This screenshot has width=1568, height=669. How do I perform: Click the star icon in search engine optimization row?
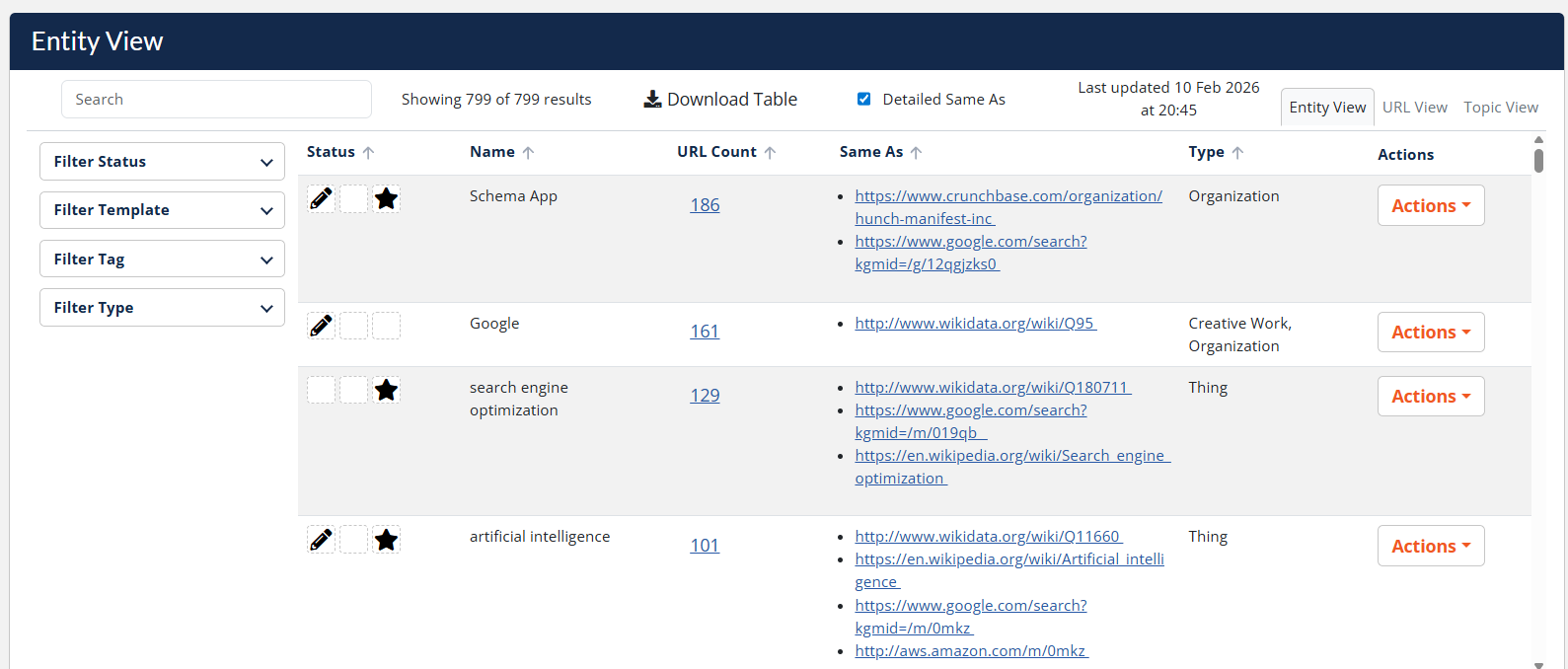pyautogui.click(x=387, y=390)
